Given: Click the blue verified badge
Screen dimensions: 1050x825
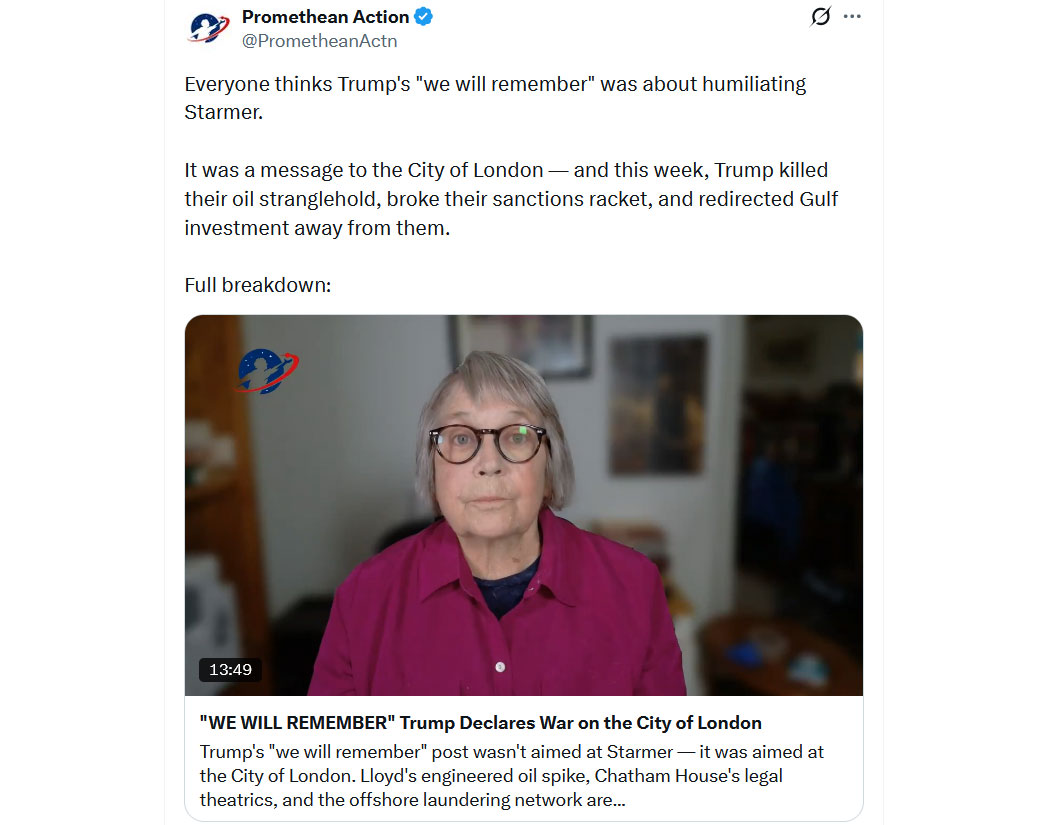Looking at the screenshot, I should (423, 17).
